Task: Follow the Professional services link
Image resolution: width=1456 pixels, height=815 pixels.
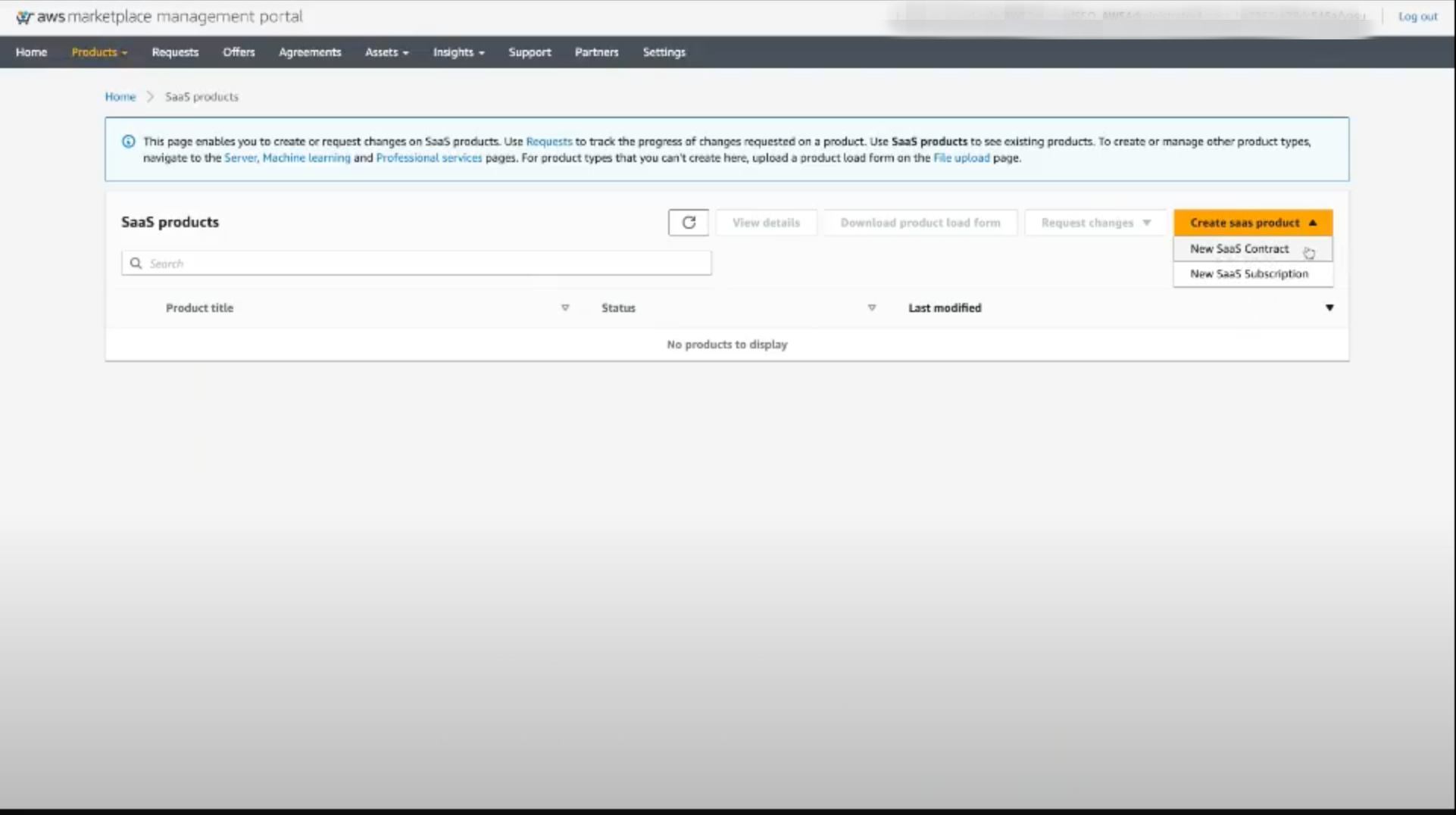Action: click(x=429, y=158)
